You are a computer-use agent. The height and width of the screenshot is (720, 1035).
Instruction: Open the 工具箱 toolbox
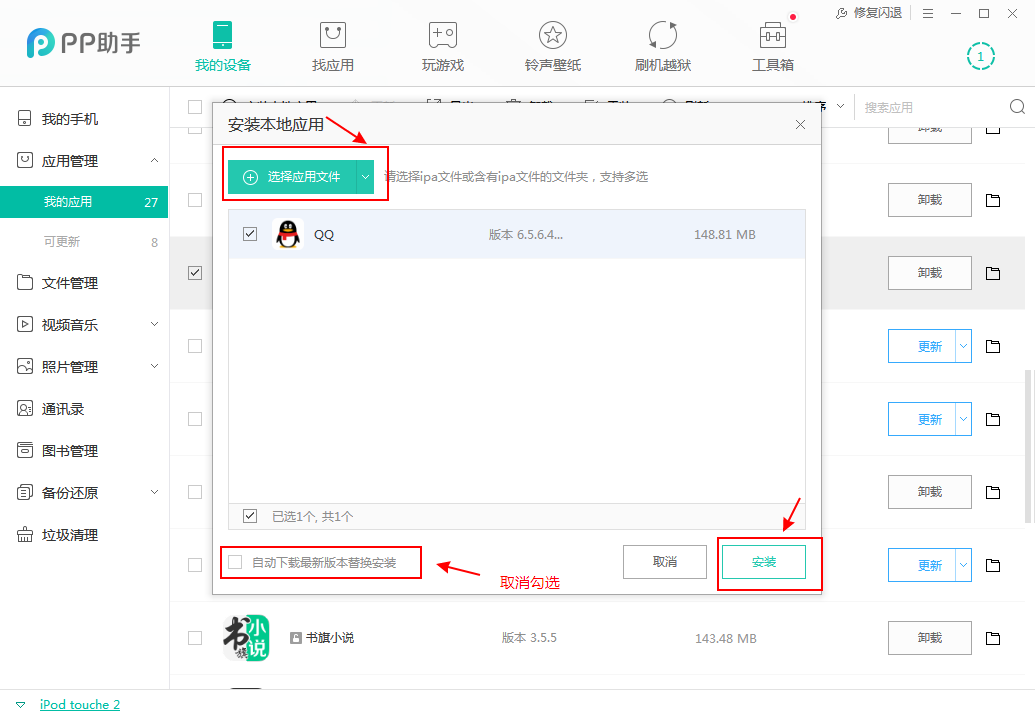tap(772, 45)
